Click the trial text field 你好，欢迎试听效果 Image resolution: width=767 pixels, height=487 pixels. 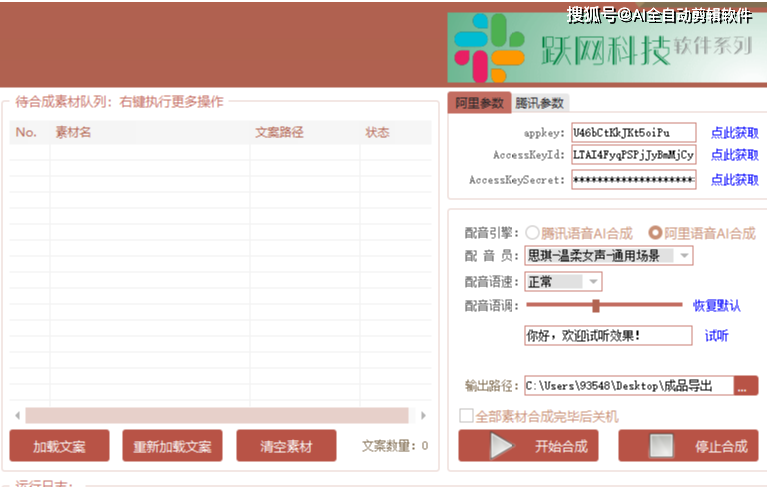(x=608, y=335)
